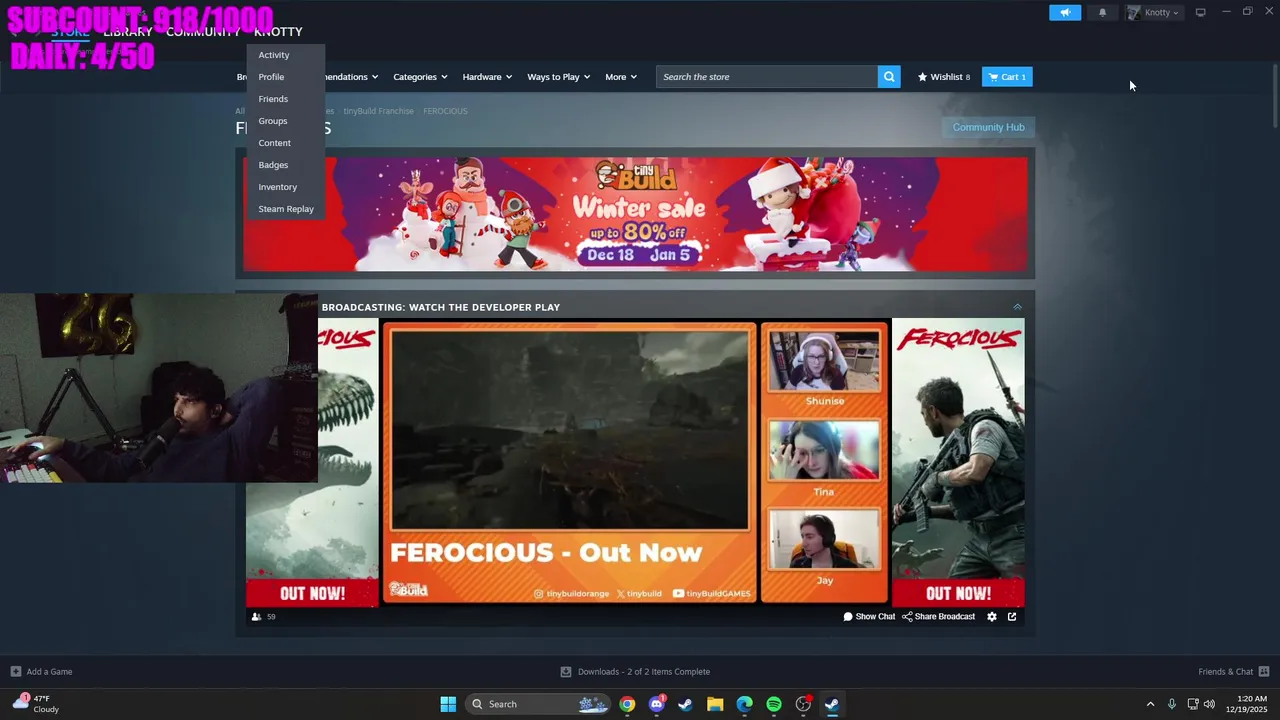Select Inventory from the dropdown menu
This screenshot has width=1280, height=720.
coord(278,187)
